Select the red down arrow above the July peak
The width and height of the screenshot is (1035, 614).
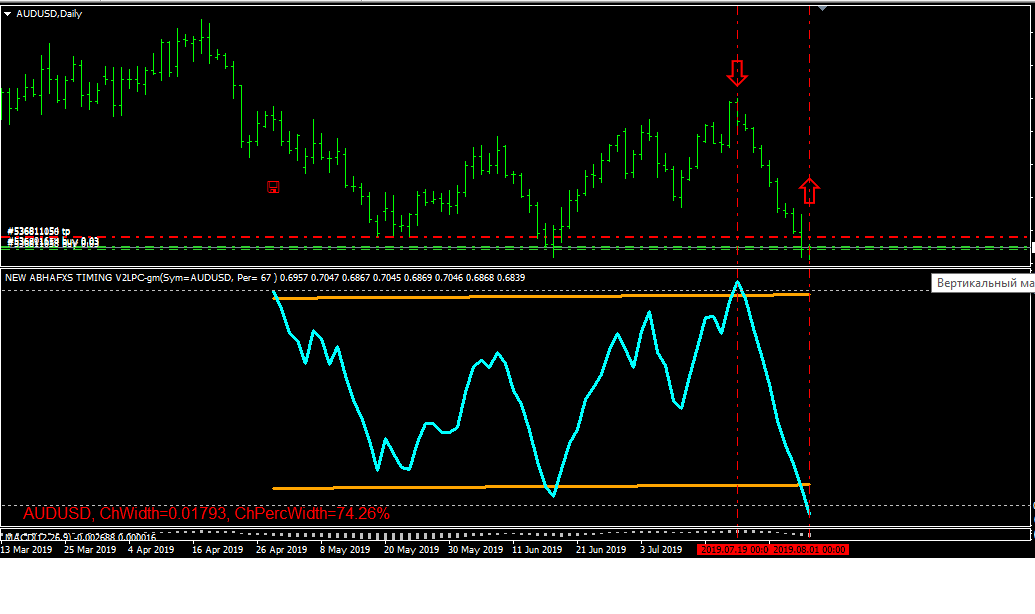click(x=737, y=73)
